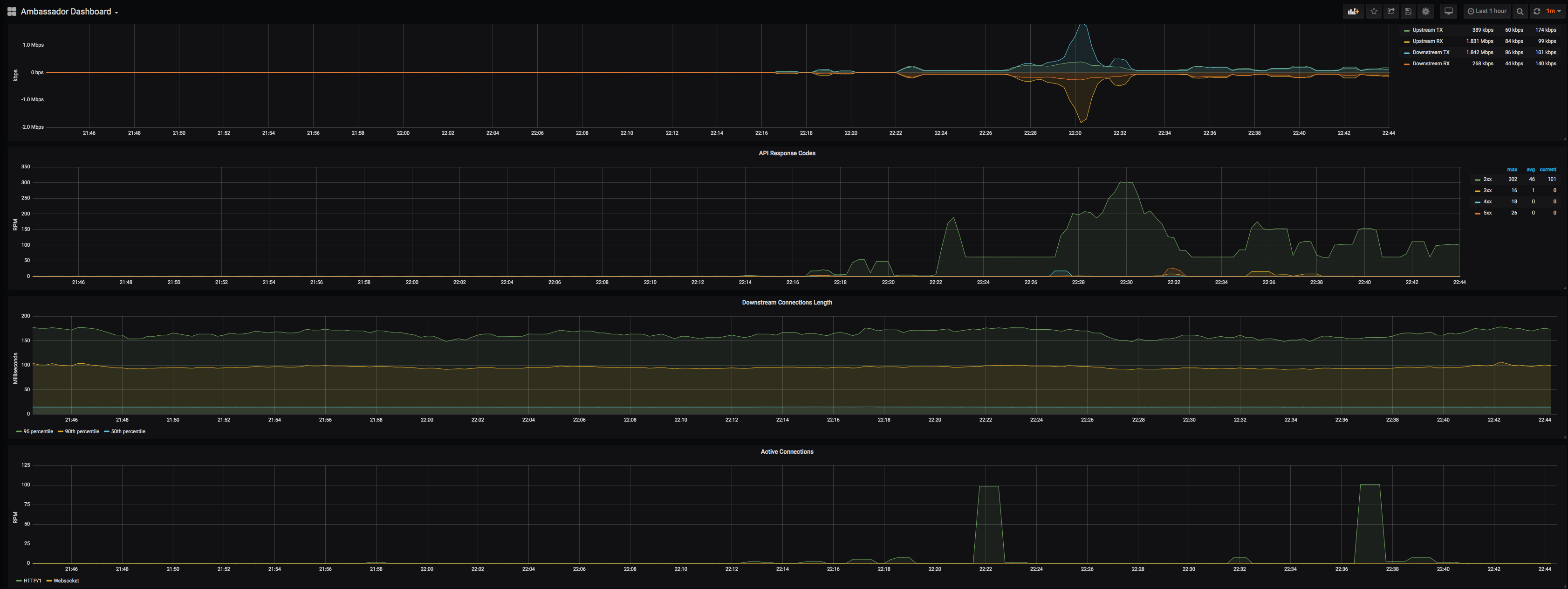Toggle the 2xx series in legend
Screen dimensions: 1568x589
[x=1487, y=180]
